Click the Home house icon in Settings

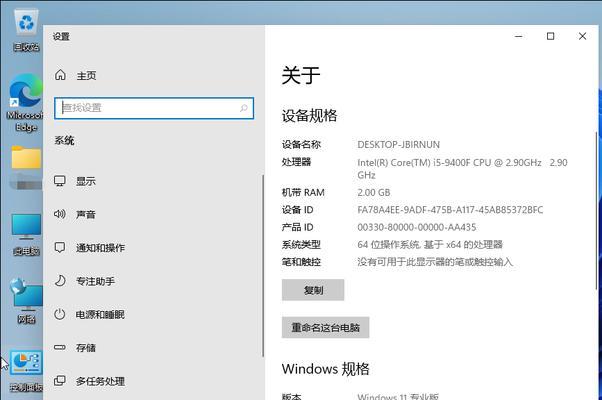pos(60,75)
